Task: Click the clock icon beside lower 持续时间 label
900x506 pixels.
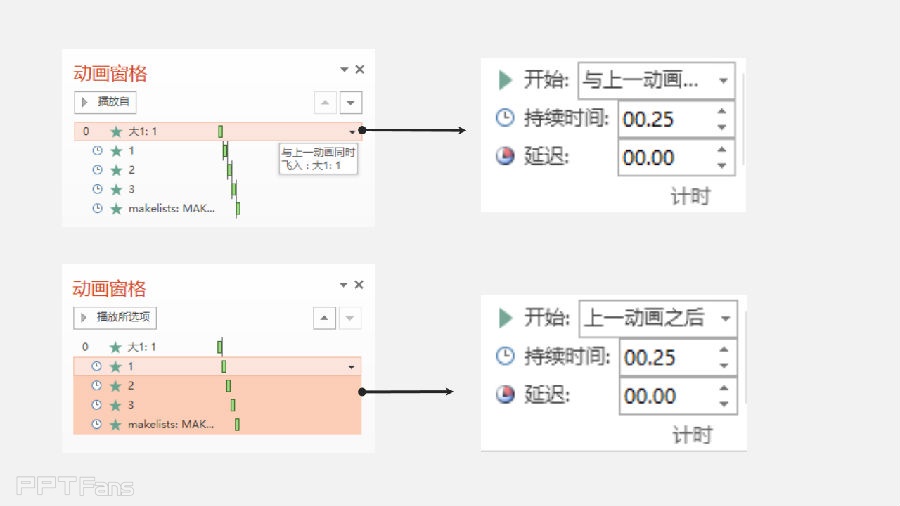Action: [x=505, y=356]
